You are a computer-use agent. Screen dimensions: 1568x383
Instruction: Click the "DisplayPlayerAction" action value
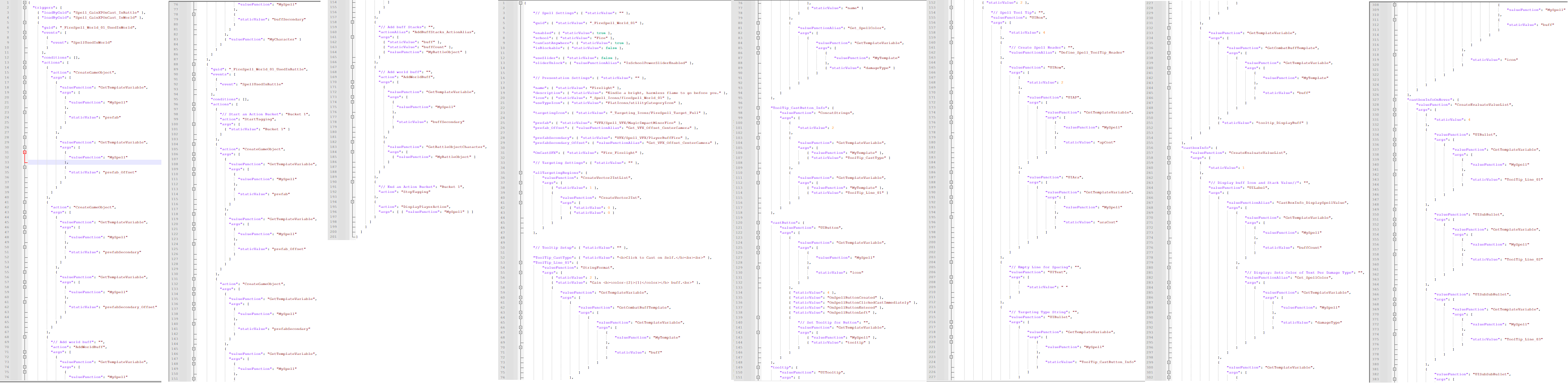[x=424, y=207]
